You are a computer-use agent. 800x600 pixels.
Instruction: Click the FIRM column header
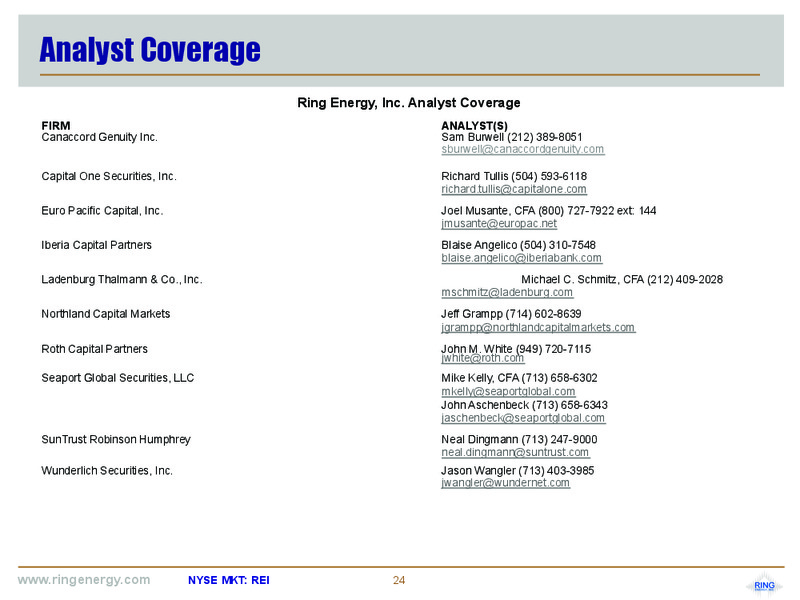pyautogui.click(x=56, y=126)
